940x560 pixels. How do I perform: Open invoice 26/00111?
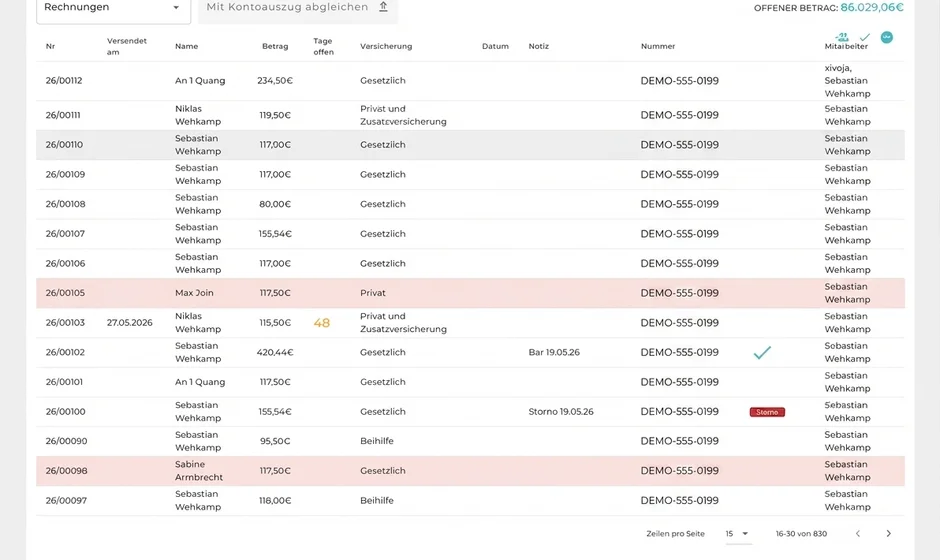(x=470, y=115)
